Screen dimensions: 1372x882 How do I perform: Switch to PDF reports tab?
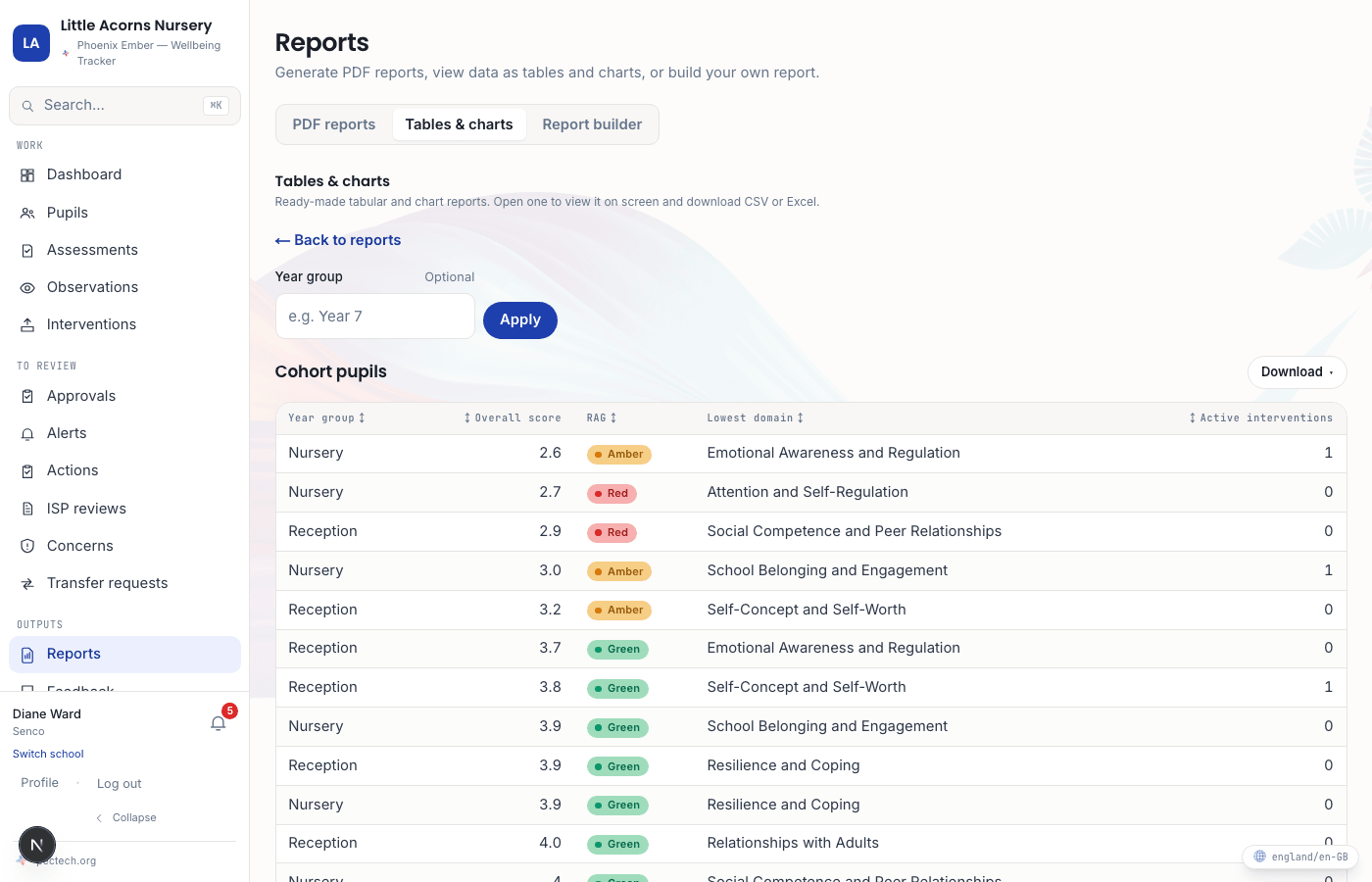pyautogui.click(x=334, y=124)
